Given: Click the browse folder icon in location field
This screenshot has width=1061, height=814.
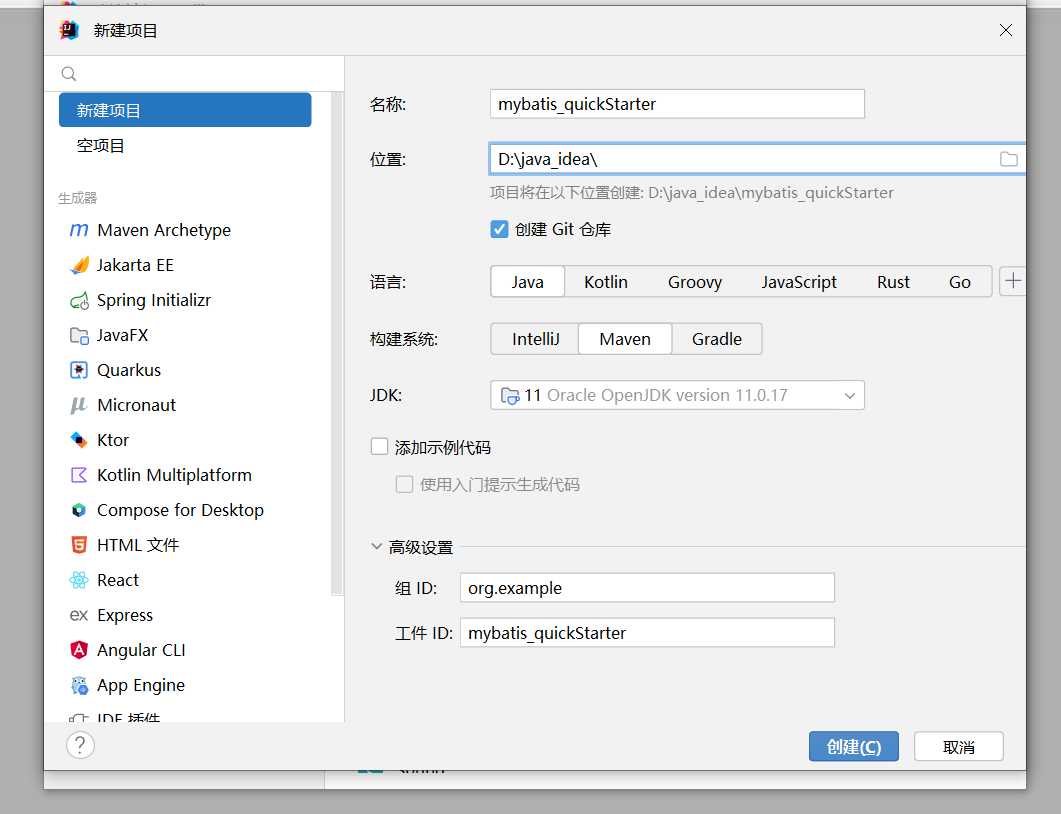Looking at the screenshot, I should click(x=1008, y=159).
